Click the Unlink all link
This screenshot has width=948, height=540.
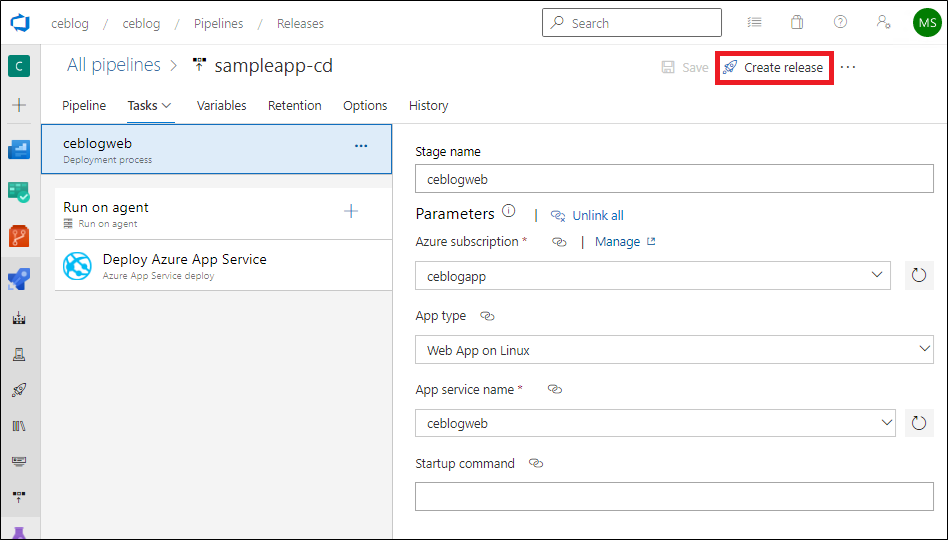click(588, 215)
